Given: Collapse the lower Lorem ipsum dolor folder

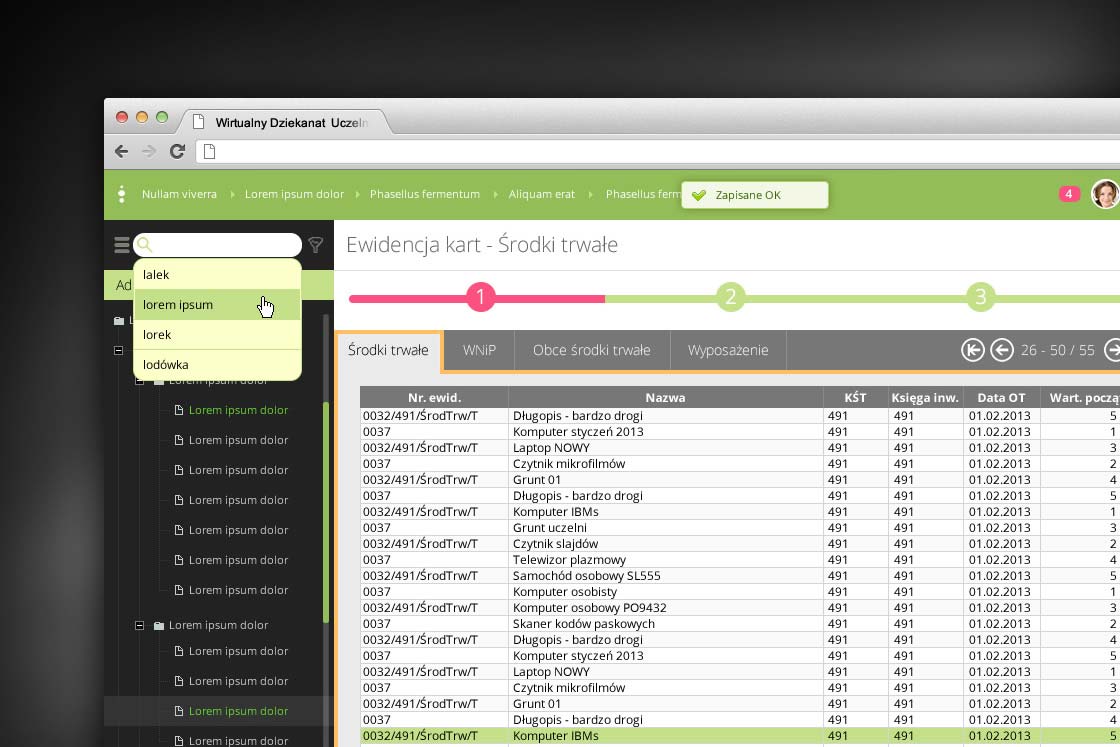Looking at the screenshot, I should pos(140,625).
